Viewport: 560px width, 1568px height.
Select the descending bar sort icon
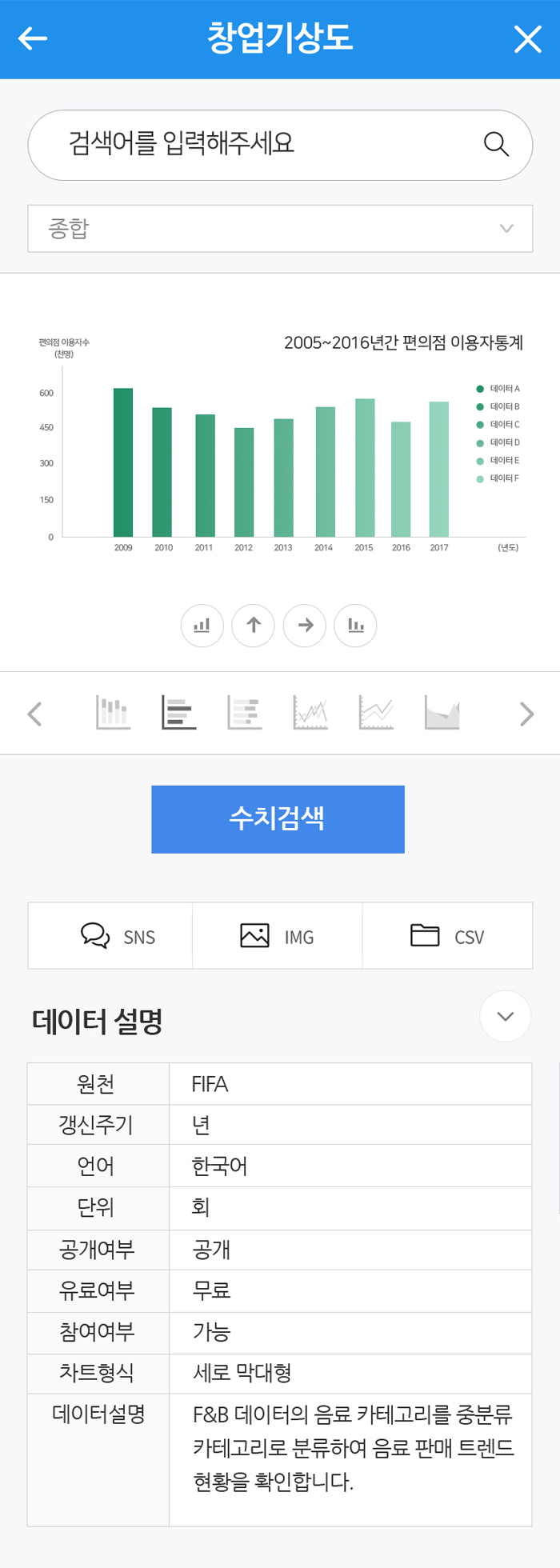355,626
